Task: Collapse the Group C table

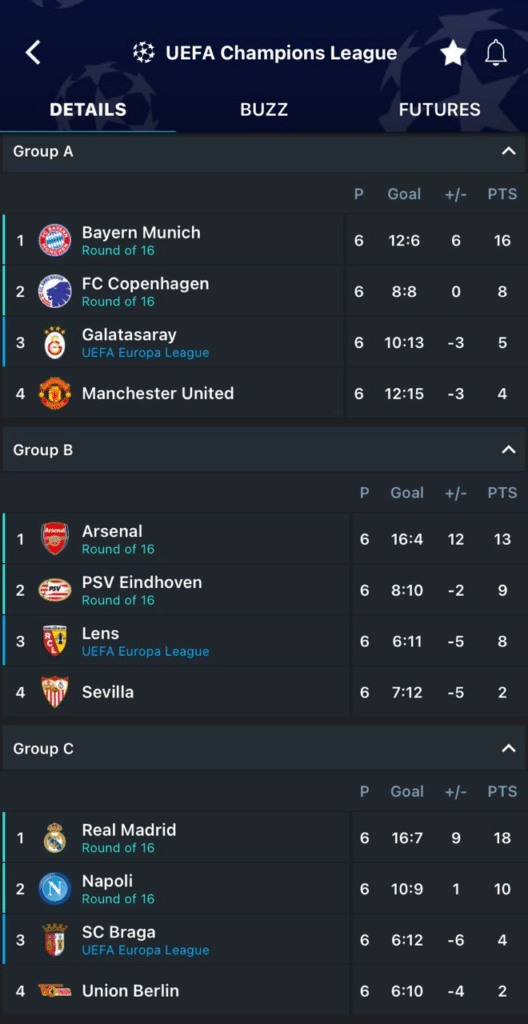Action: click(508, 748)
